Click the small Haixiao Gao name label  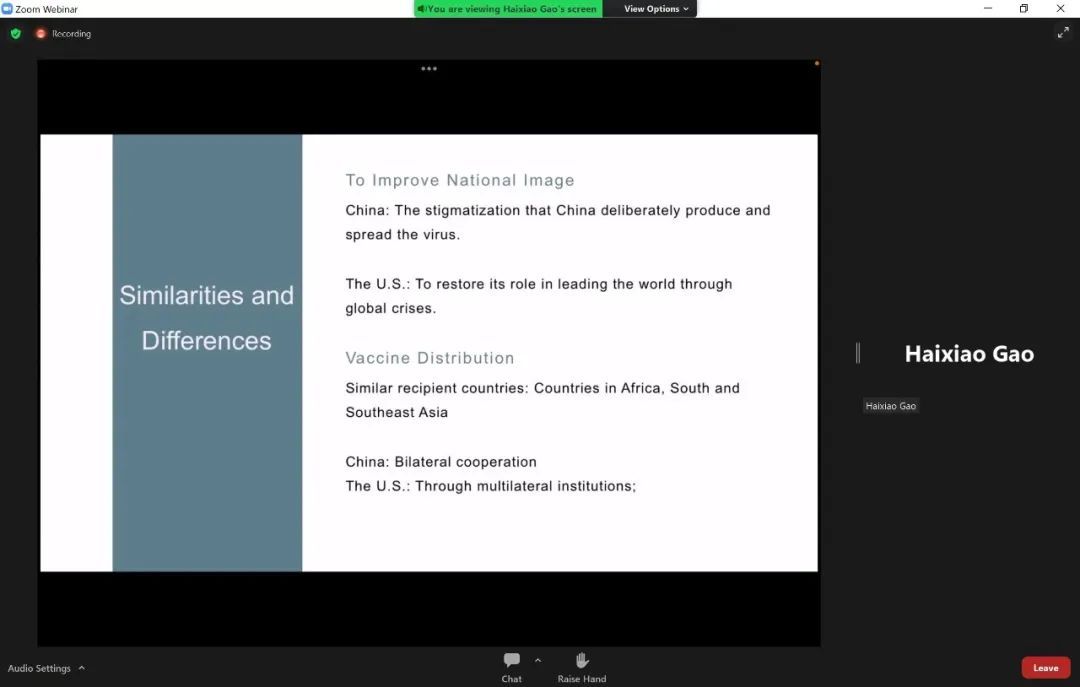coord(891,406)
